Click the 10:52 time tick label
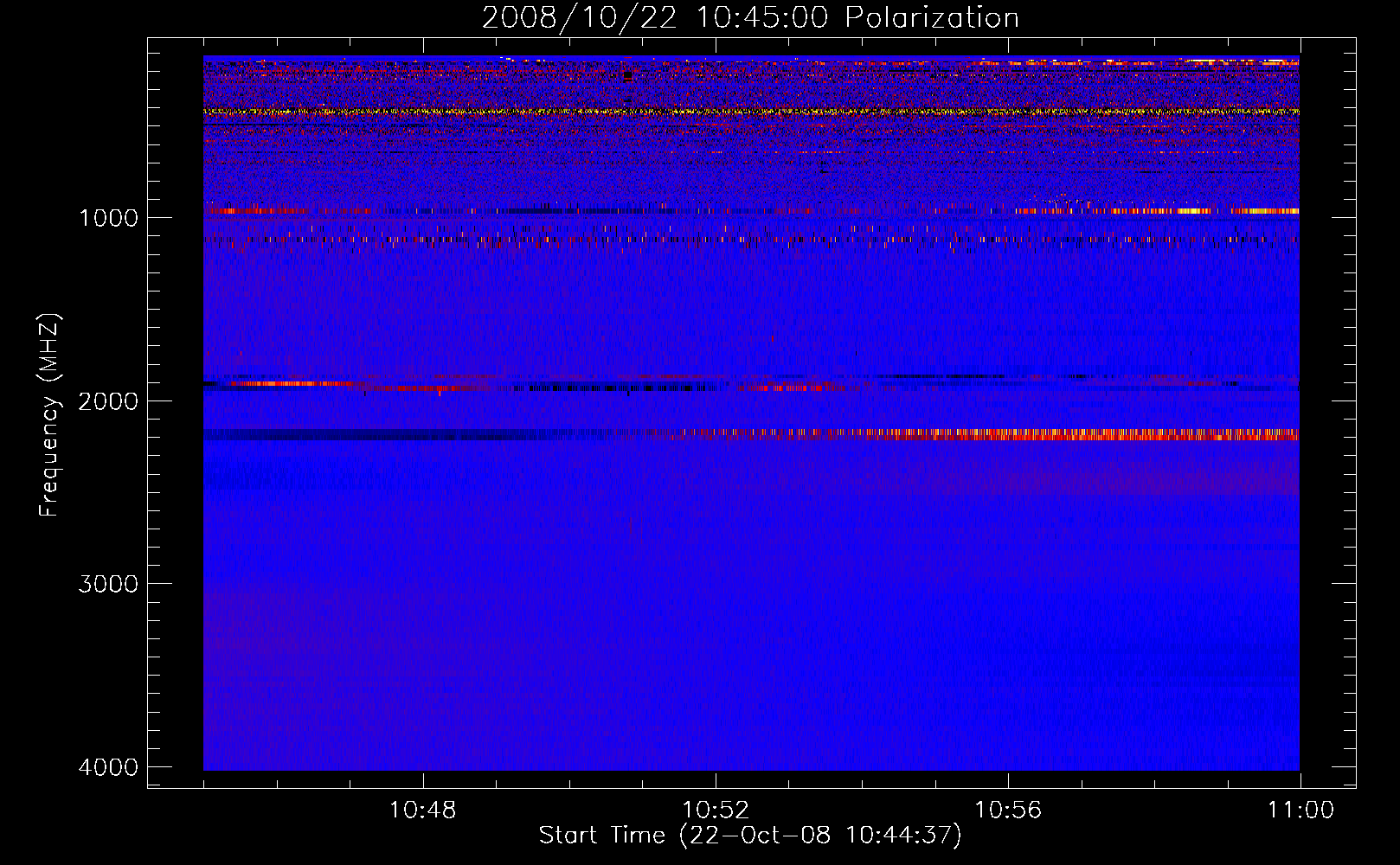This screenshot has width=1400, height=865. click(716, 811)
